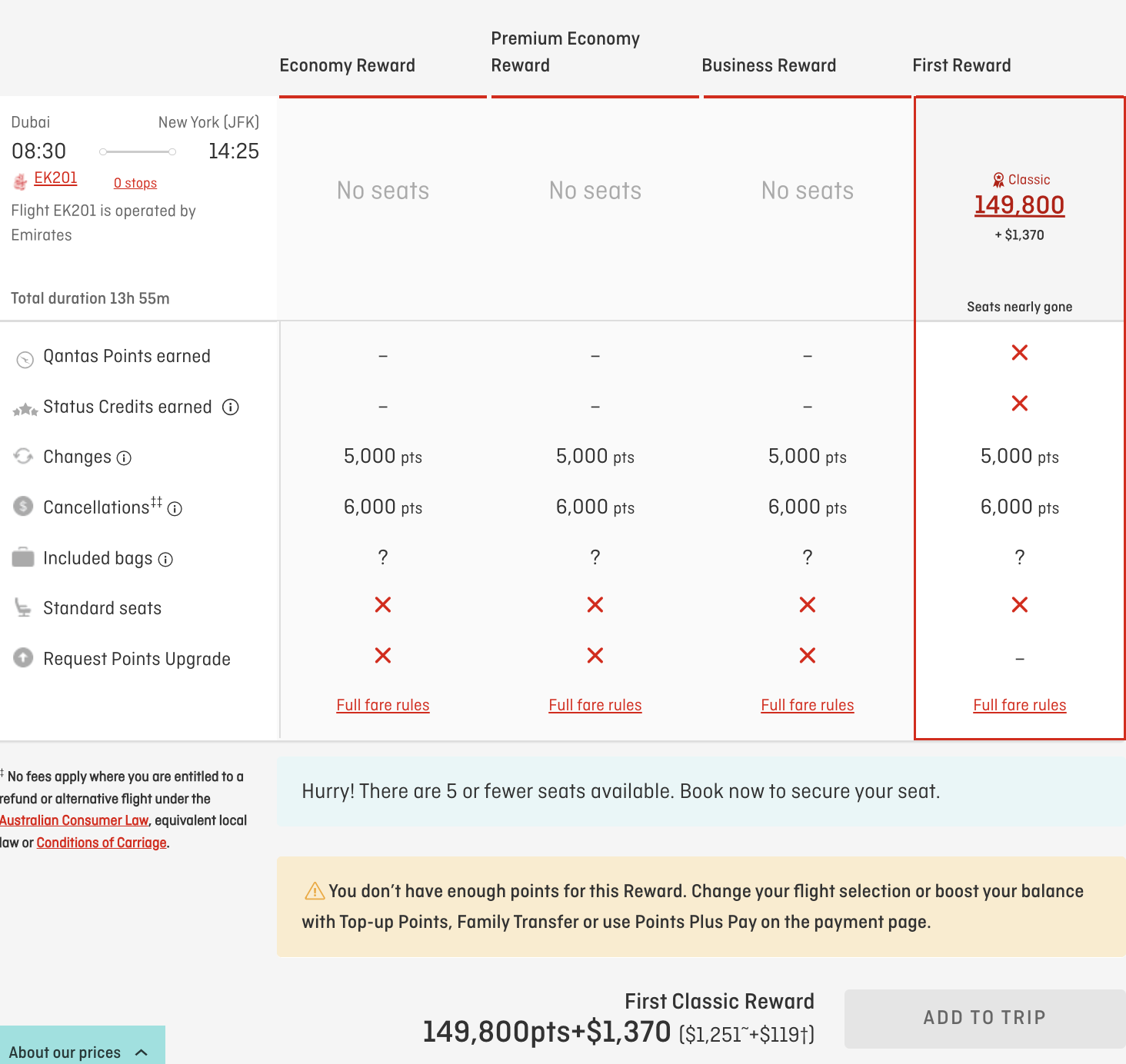This screenshot has height=1064, width=1126.
Task: Click the Economy 'No seats' cell
Action: [x=383, y=191]
